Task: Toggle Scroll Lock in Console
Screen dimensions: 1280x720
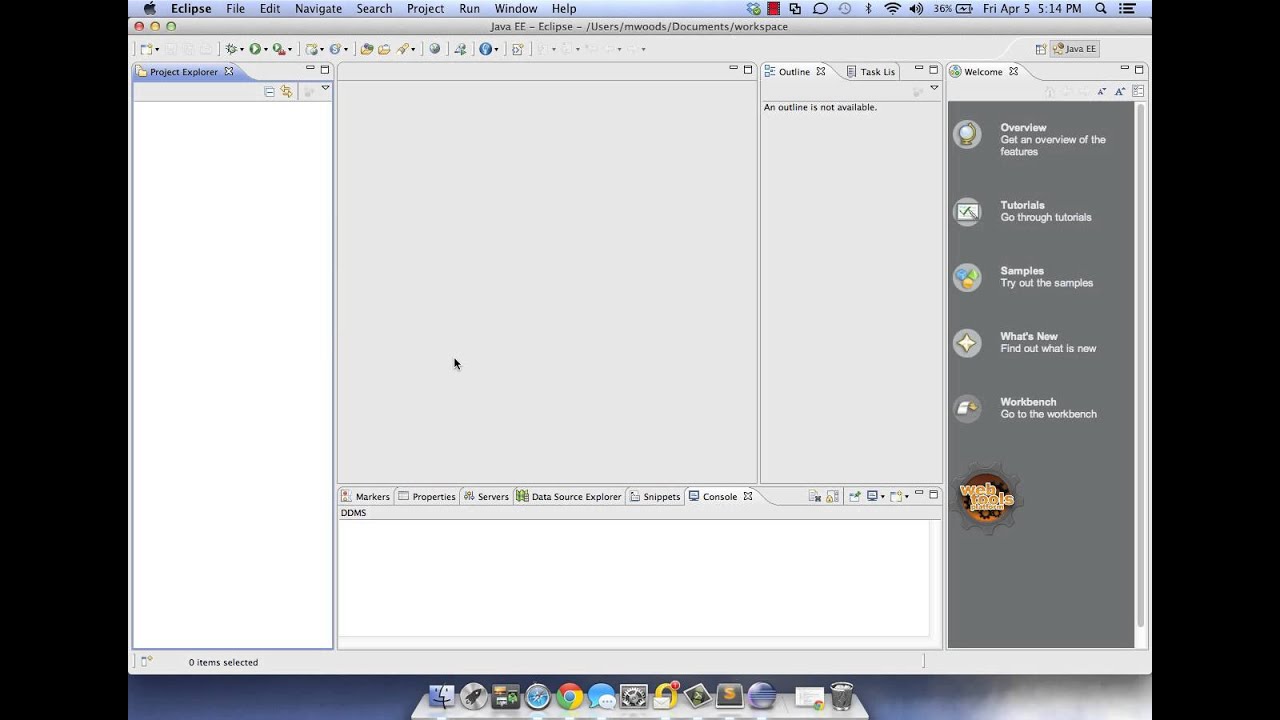Action: [832, 496]
